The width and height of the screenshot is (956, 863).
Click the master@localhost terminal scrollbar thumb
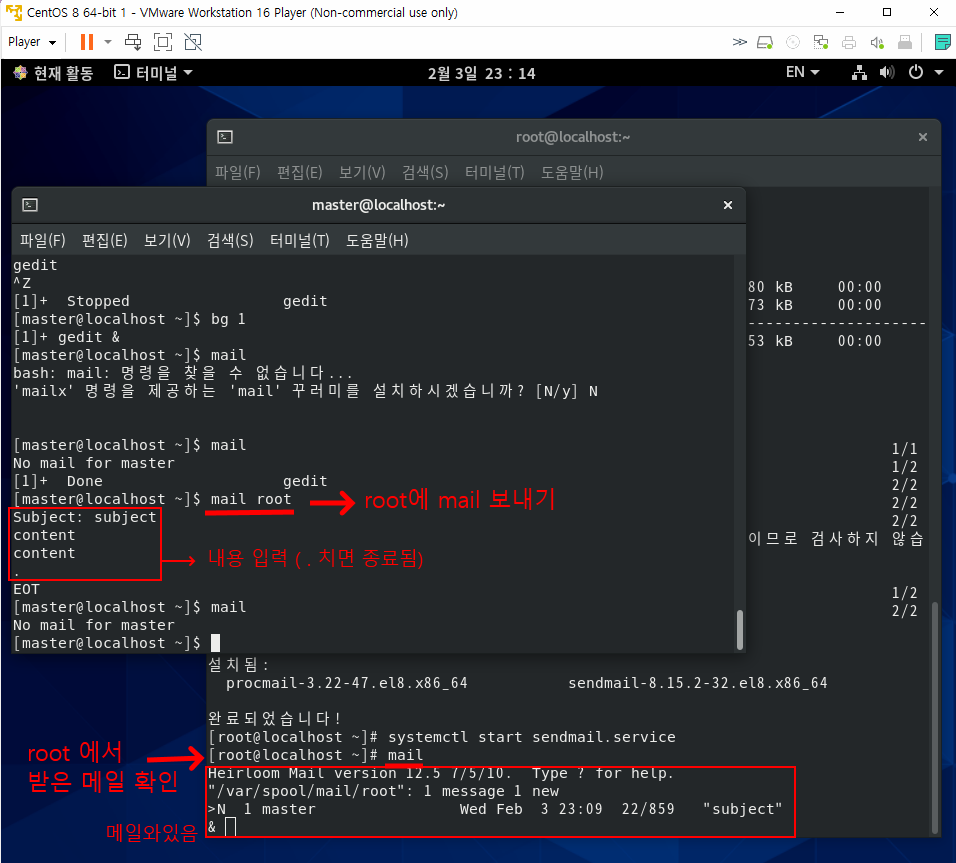click(x=740, y=629)
